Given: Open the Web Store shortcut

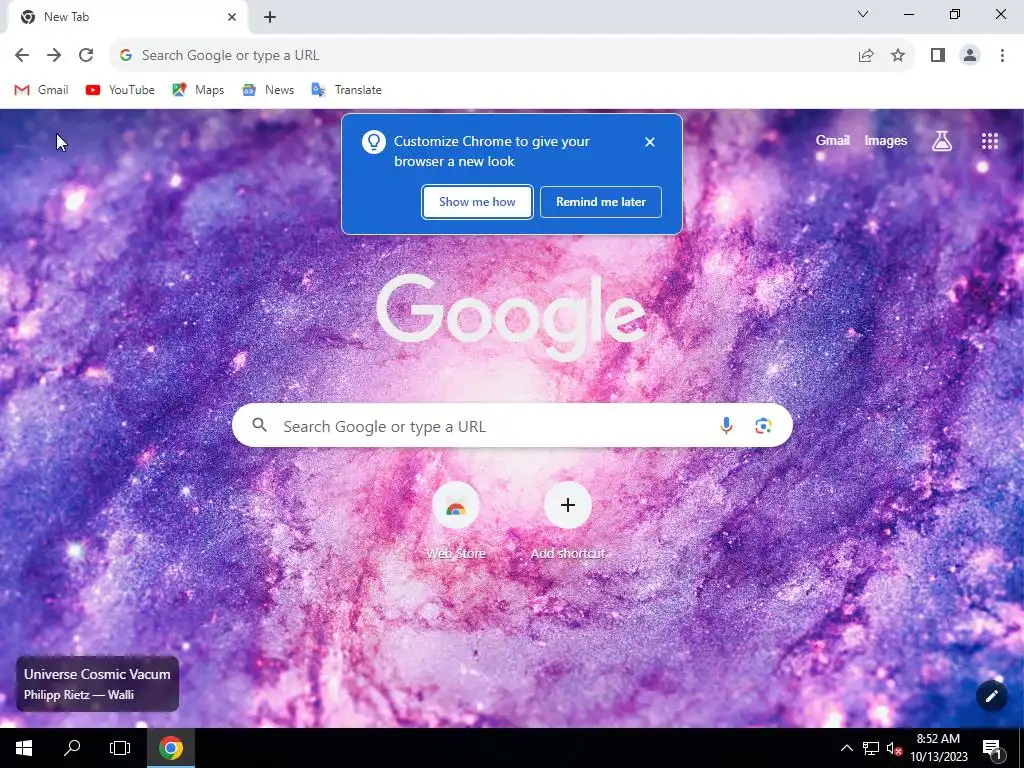Looking at the screenshot, I should tap(456, 521).
